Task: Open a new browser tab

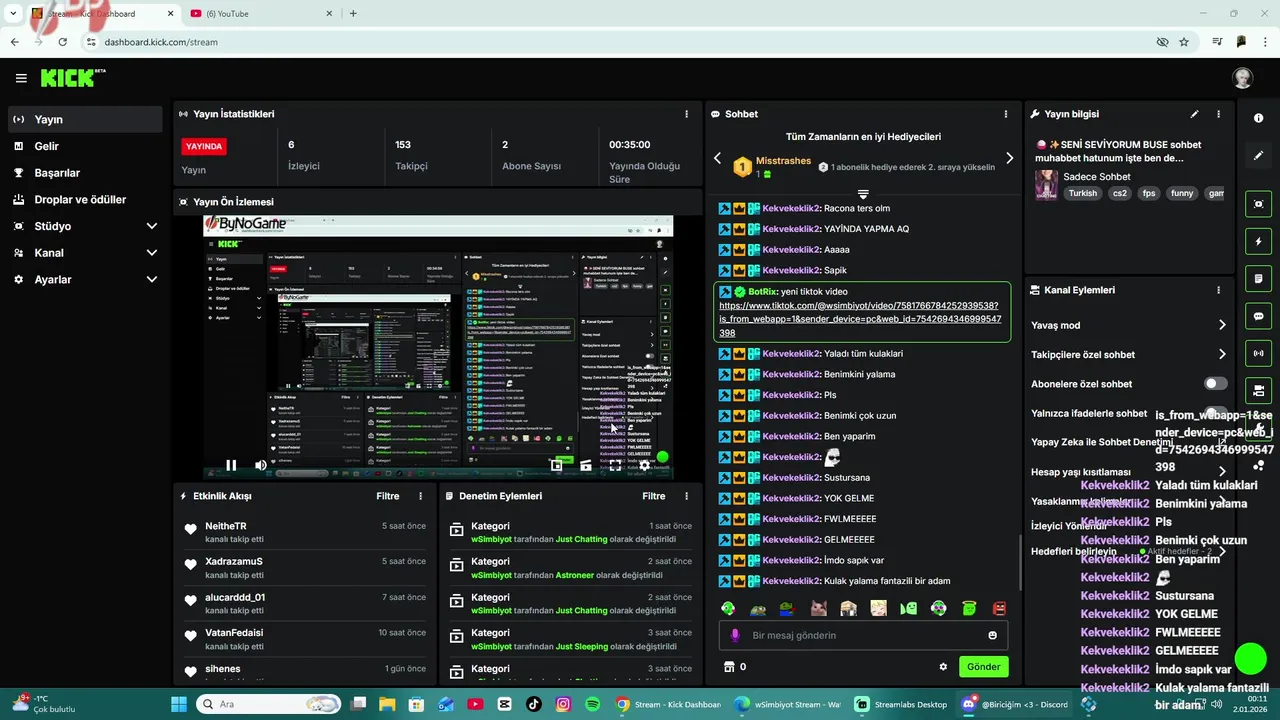Action: coord(353,14)
